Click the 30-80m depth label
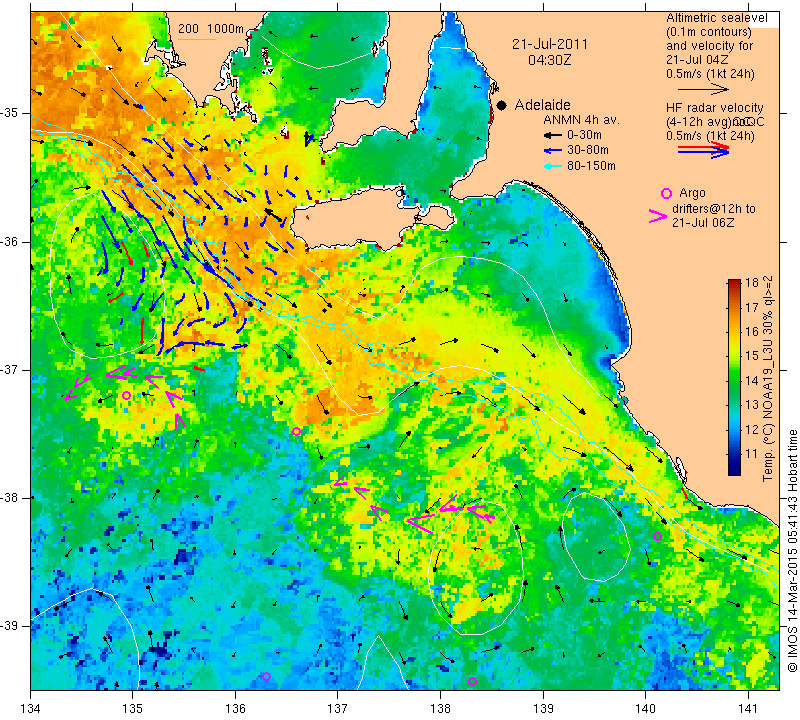The image size is (800, 720). pyautogui.click(x=588, y=151)
